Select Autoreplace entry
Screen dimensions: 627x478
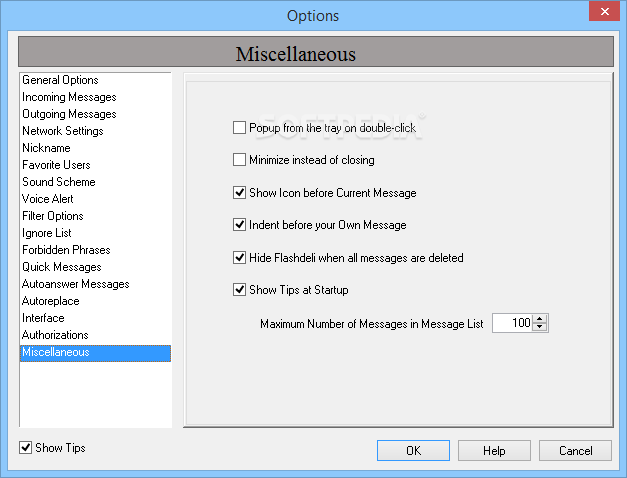point(95,301)
